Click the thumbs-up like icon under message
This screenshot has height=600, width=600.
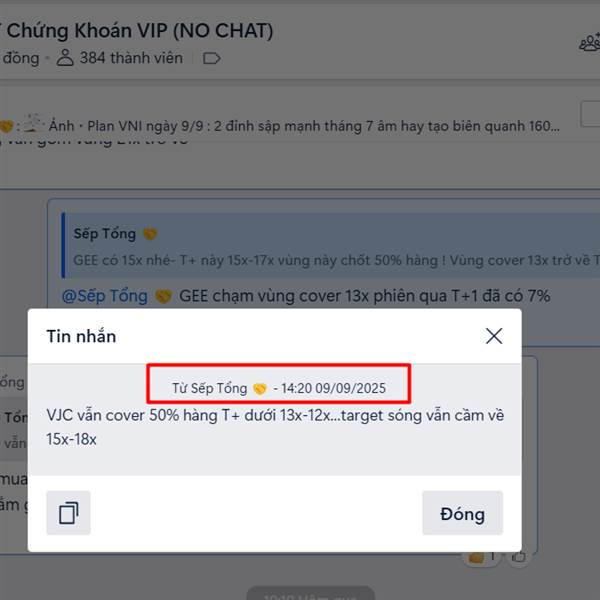(518, 557)
